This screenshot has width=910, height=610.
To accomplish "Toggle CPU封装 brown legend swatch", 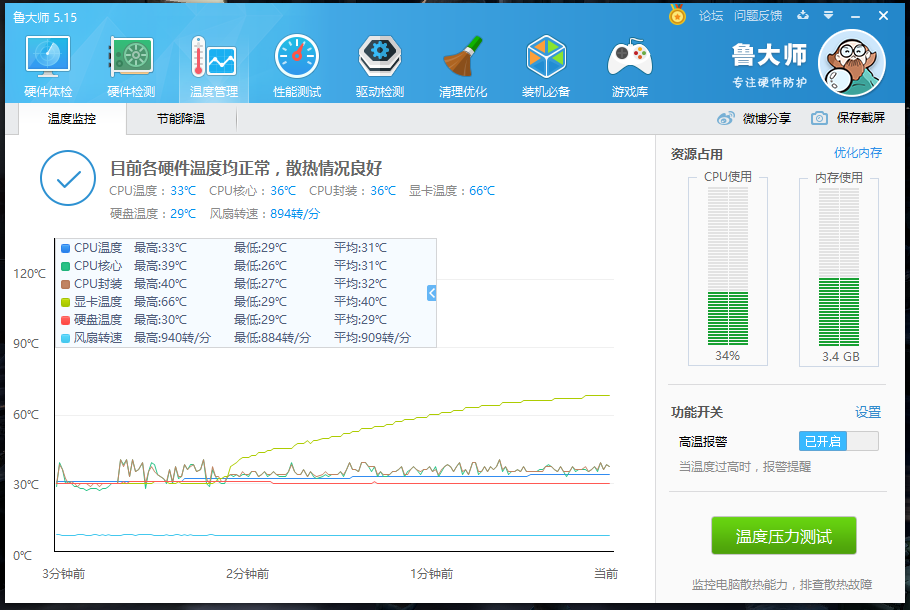I will pyautogui.click(x=66, y=284).
